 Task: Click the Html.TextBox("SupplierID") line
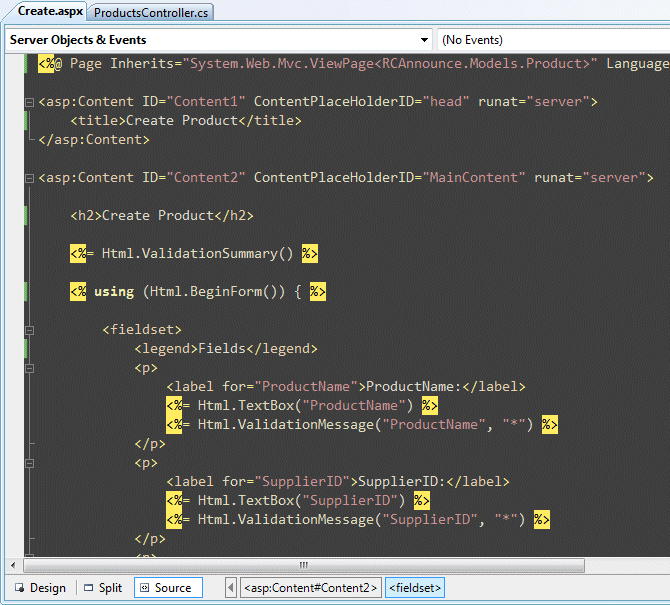[298, 501]
